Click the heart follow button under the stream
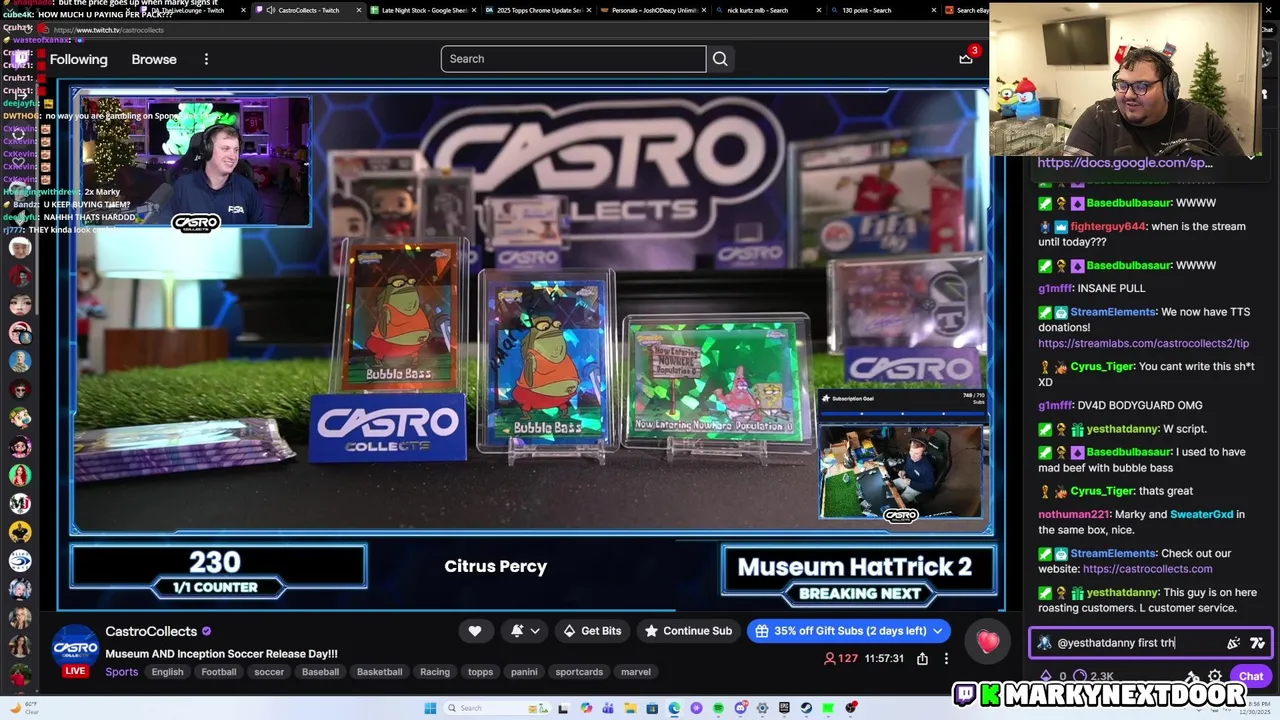This screenshot has width=1280, height=720. click(475, 631)
